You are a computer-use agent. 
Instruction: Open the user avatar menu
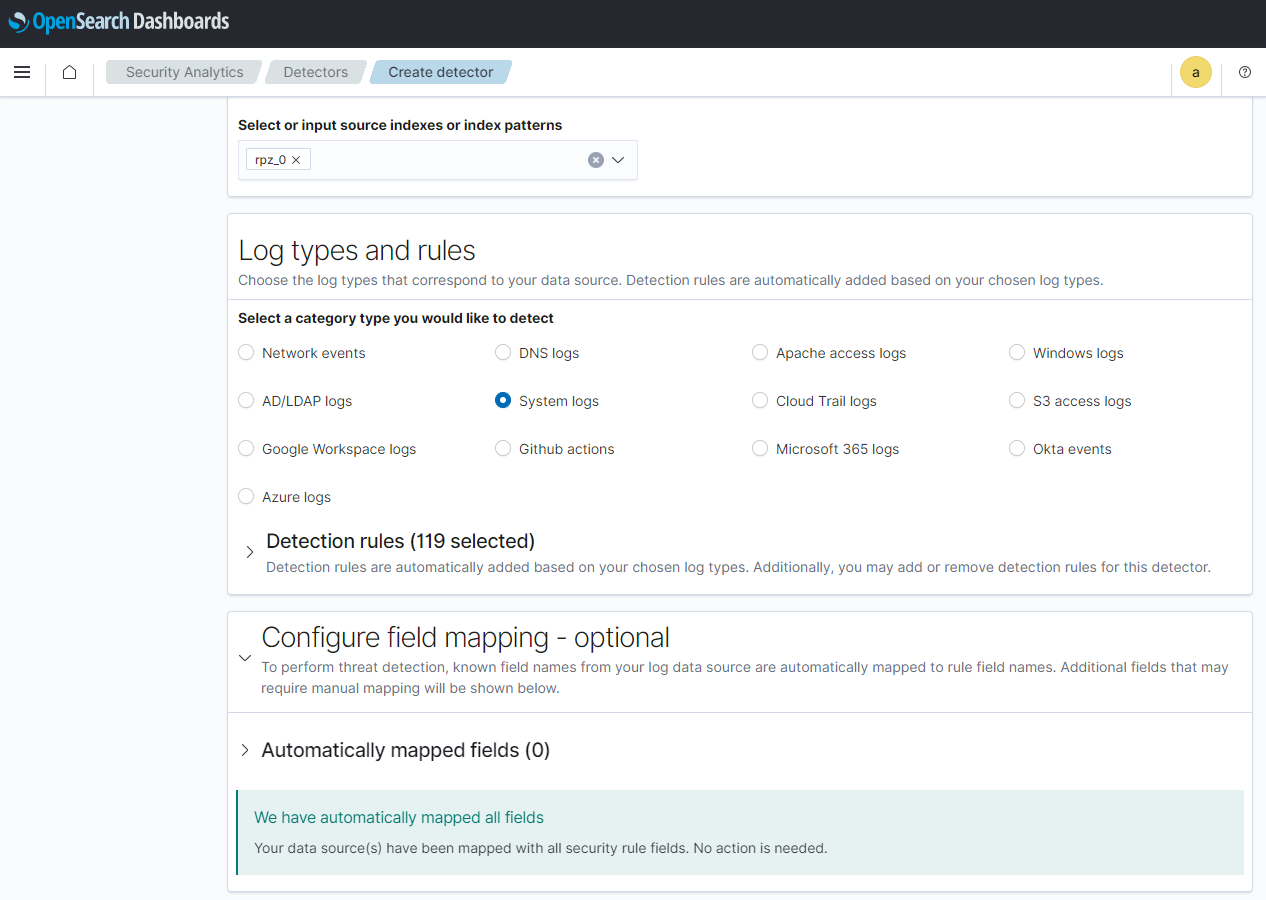(x=1195, y=72)
